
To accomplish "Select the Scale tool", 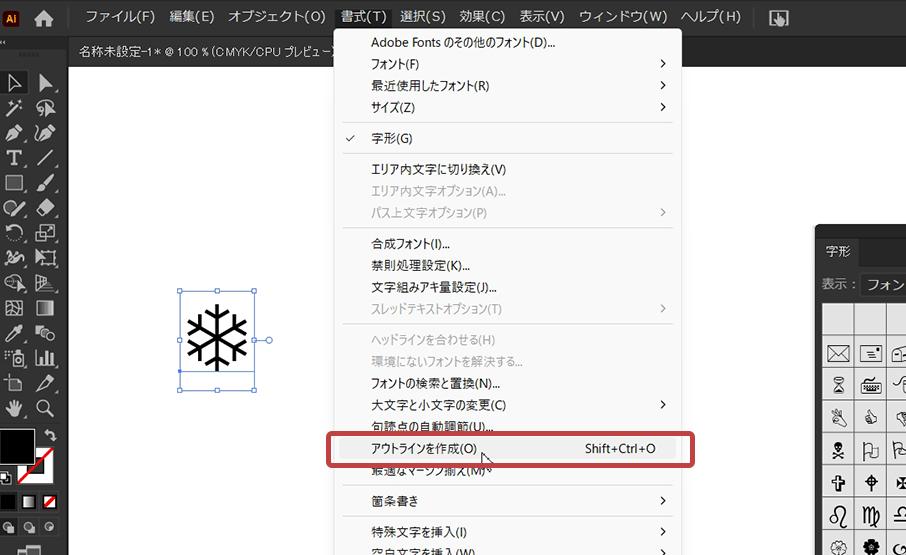I will click(x=45, y=233).
